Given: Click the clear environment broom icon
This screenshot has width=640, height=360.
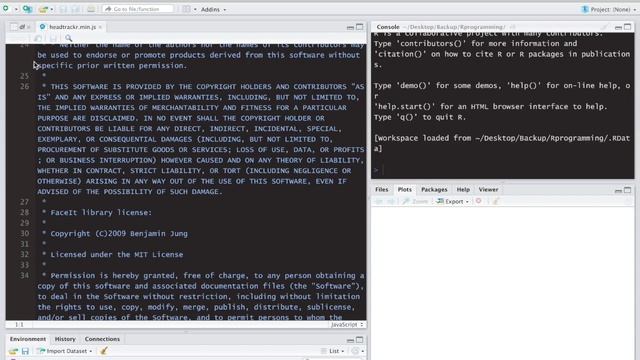Looking at the screenshot, I should point(104,351).
